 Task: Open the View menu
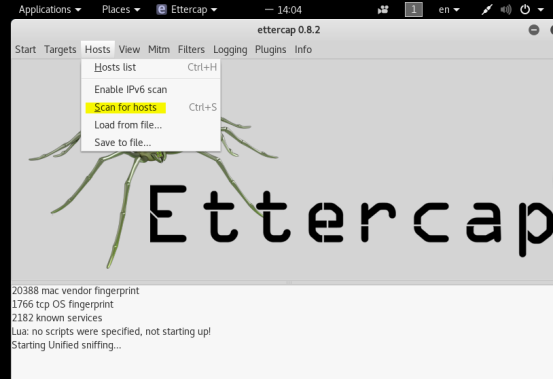129,49
